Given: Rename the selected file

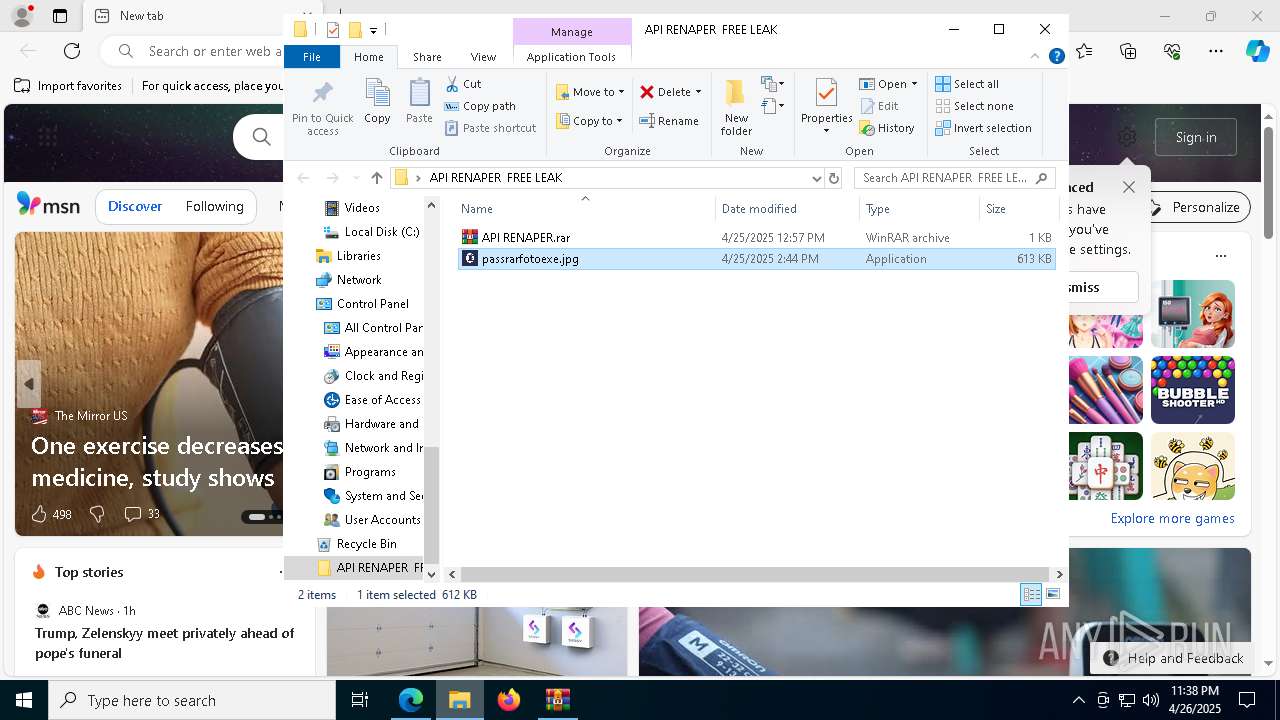Looking at the screenshot, I should 669,121.
